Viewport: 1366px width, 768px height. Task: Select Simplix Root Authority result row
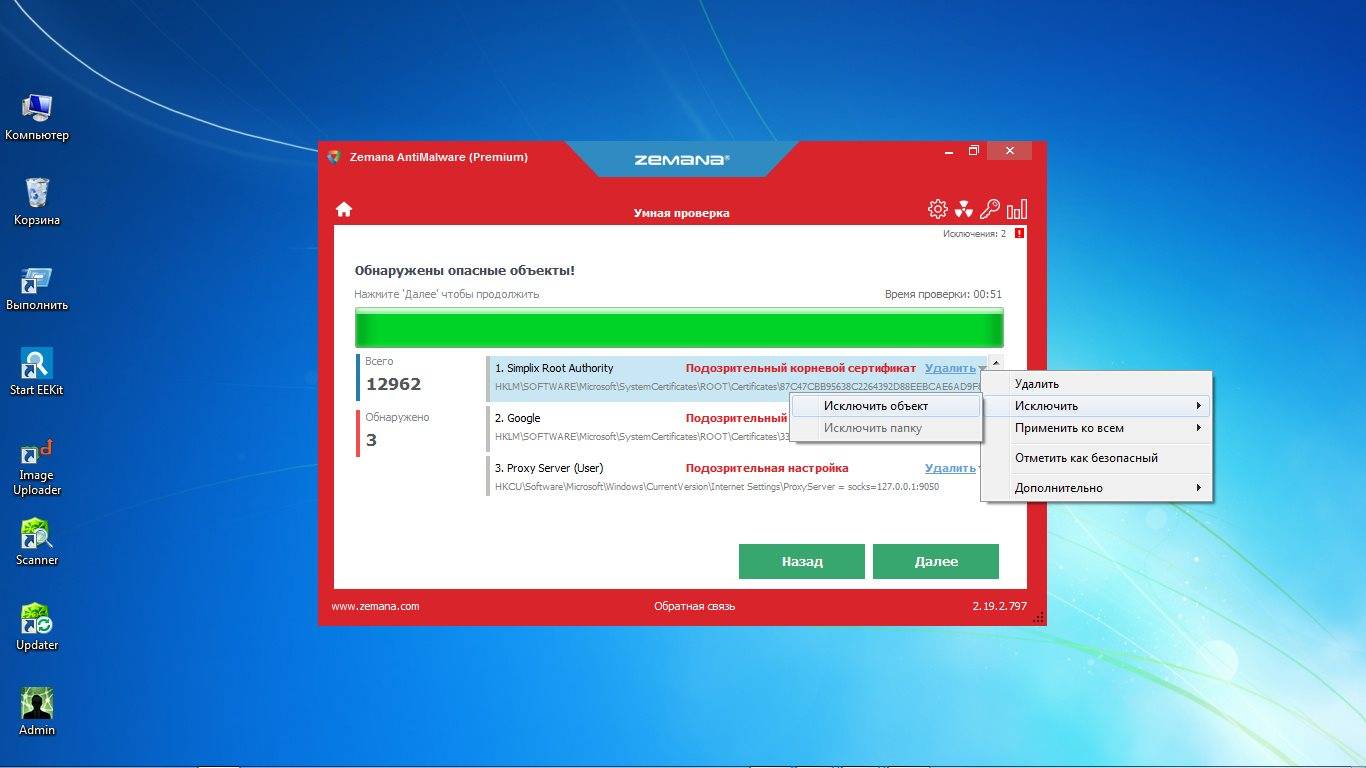738,377
